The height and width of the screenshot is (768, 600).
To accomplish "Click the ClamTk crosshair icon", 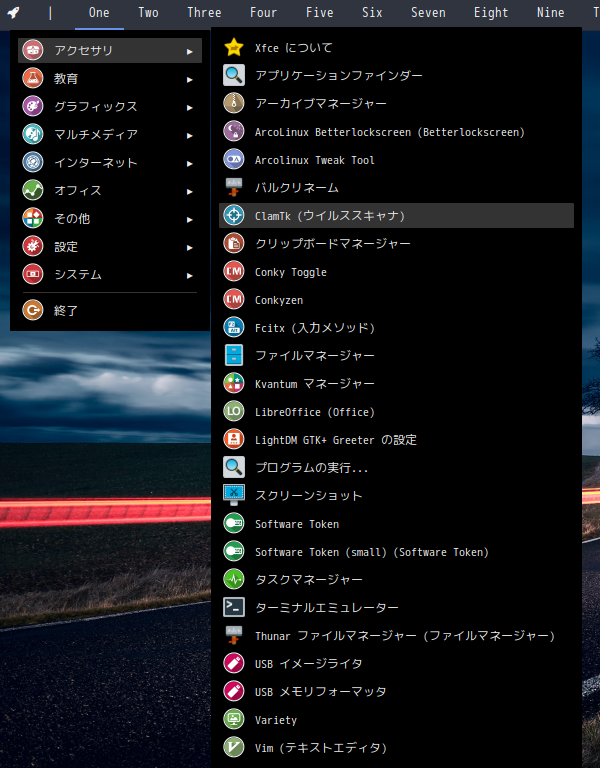I will pyautogui.click(x=234, y=216).
